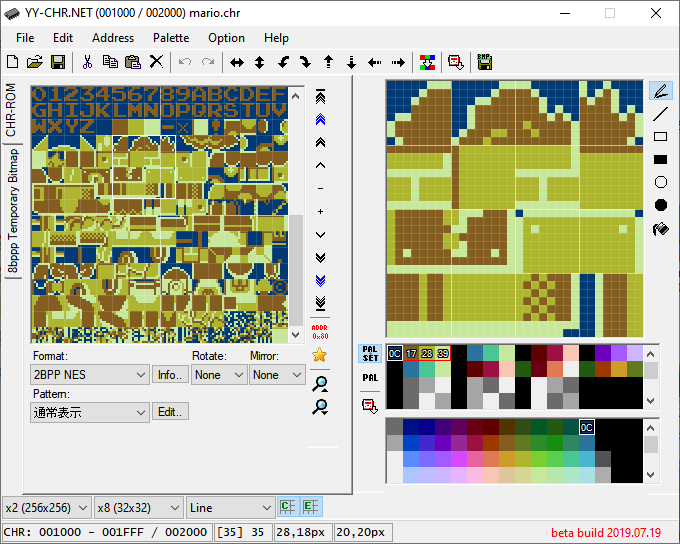Click the yellow star bookmark icon

pos(320,354)
